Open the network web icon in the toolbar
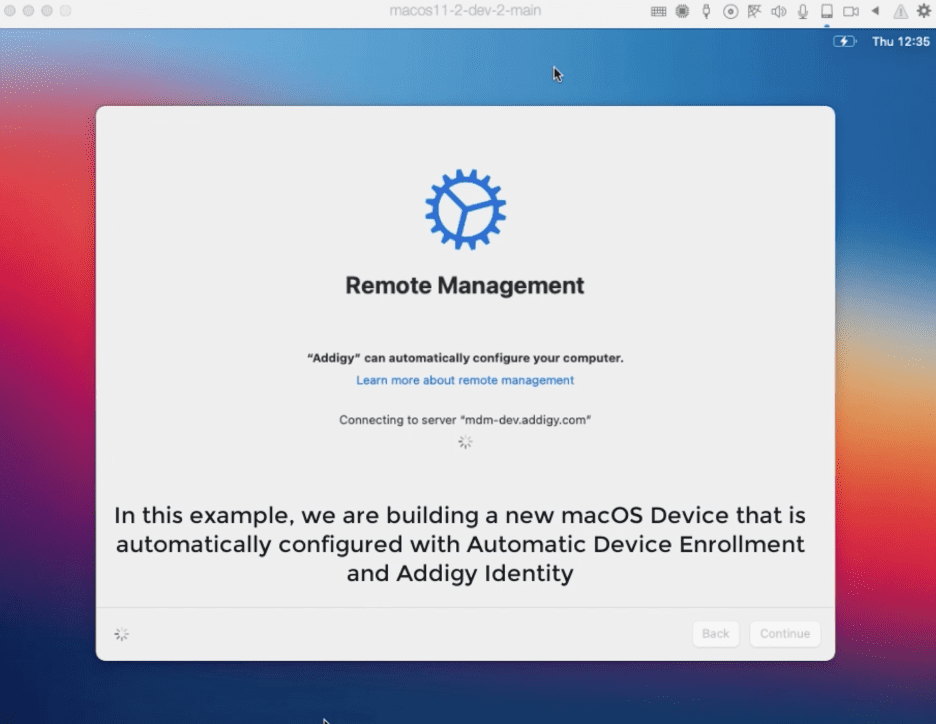The height and width of the screenshot is (724, 936). coord(755,11)
